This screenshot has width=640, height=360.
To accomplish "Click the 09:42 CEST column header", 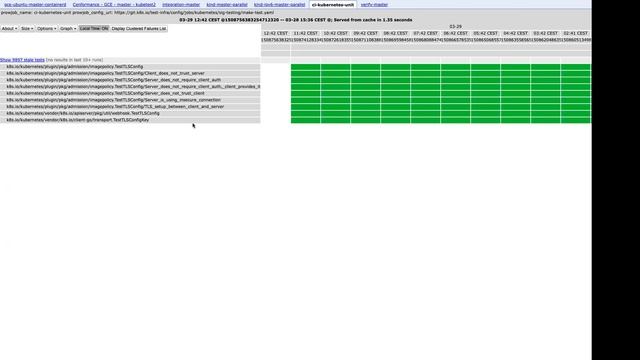I will click(x=366, y=33).
